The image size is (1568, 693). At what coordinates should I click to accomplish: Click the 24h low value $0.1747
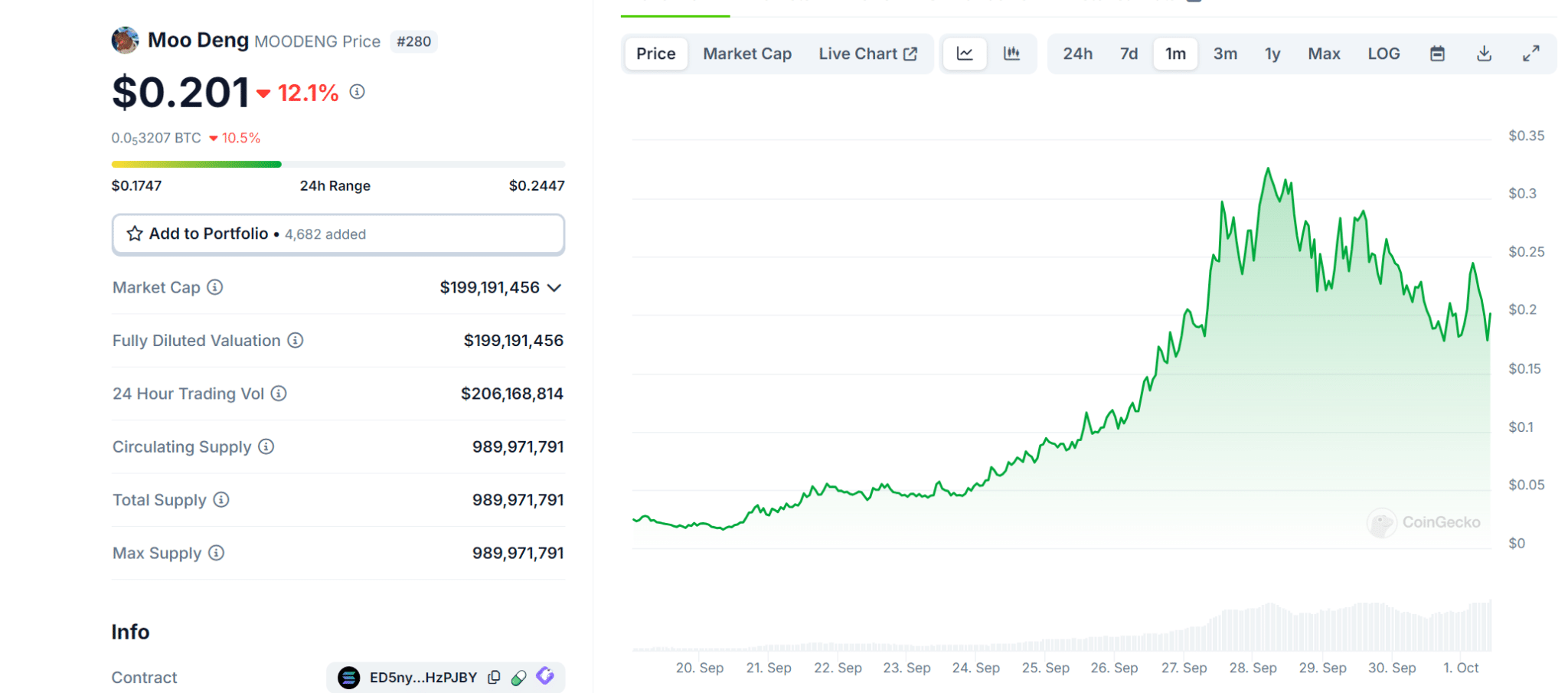(x=136, y=185)
